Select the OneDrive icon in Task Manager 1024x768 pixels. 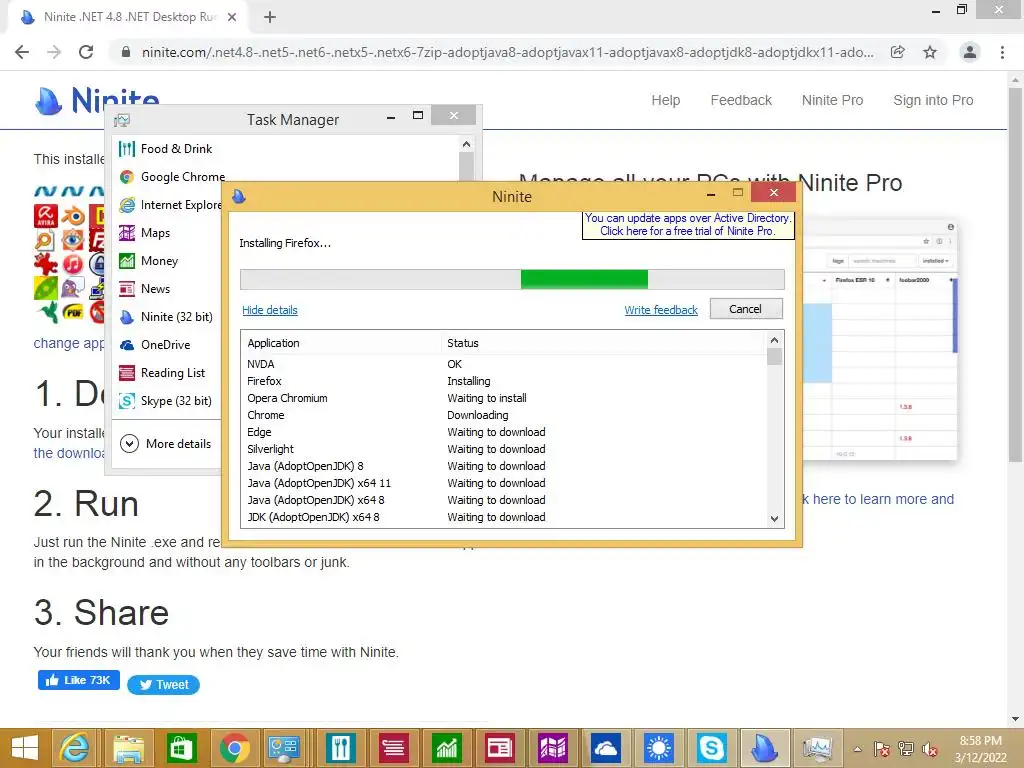point(127,345)
